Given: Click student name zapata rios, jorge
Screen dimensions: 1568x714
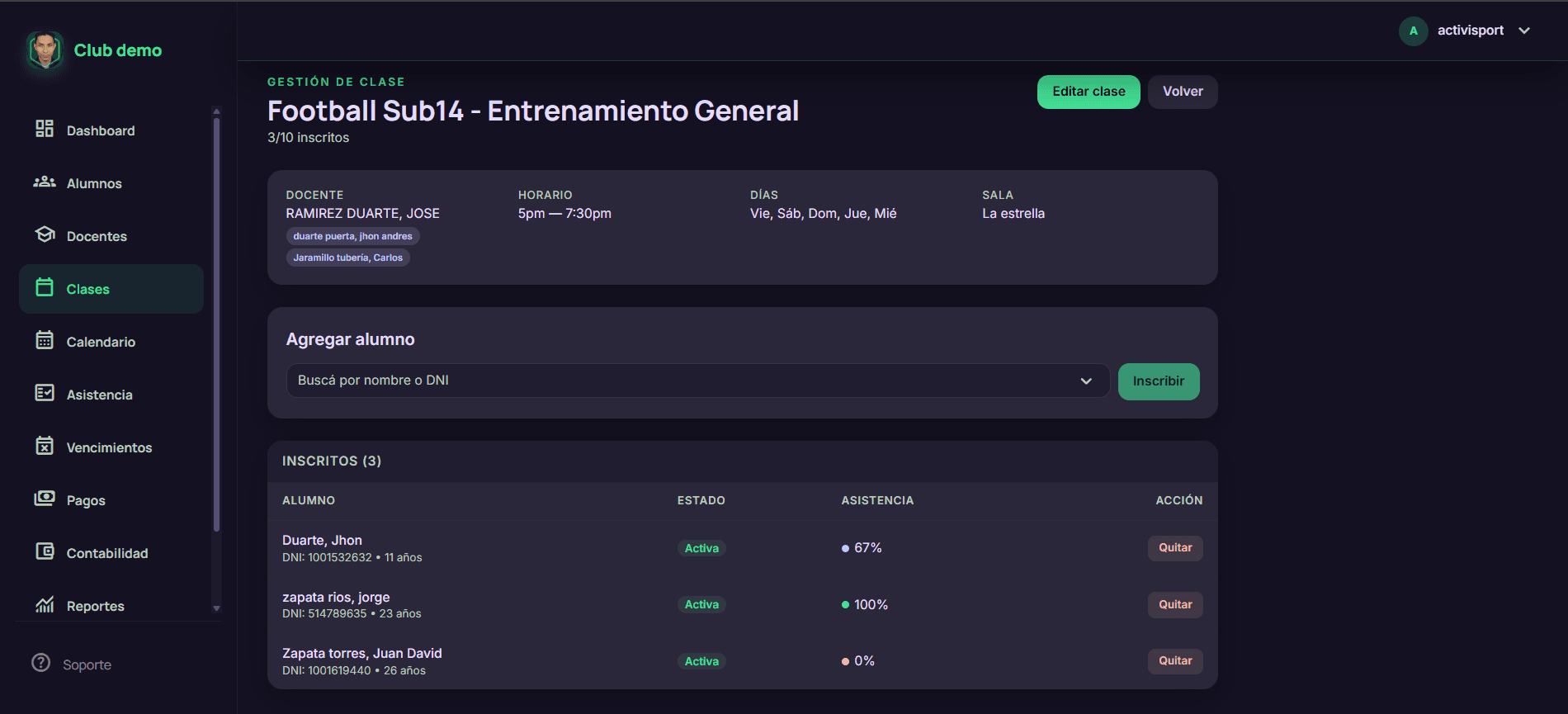Looking at the screenshot, I should (x=336, y=597).
